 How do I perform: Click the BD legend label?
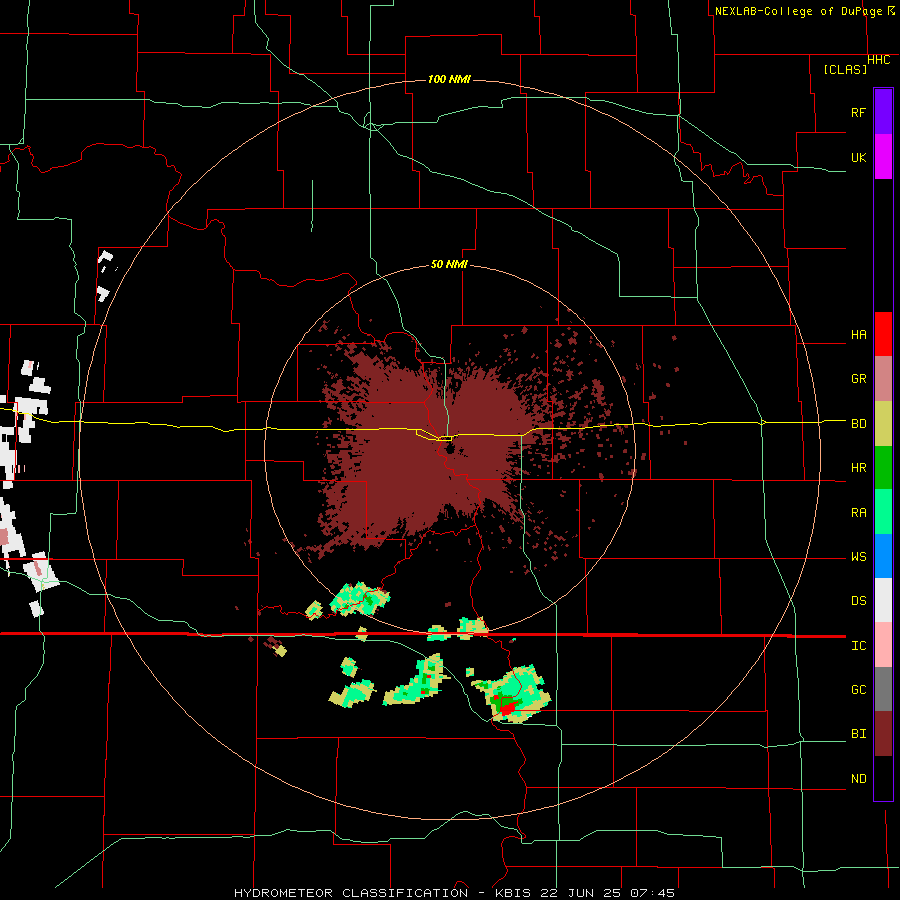pos(858,424)
